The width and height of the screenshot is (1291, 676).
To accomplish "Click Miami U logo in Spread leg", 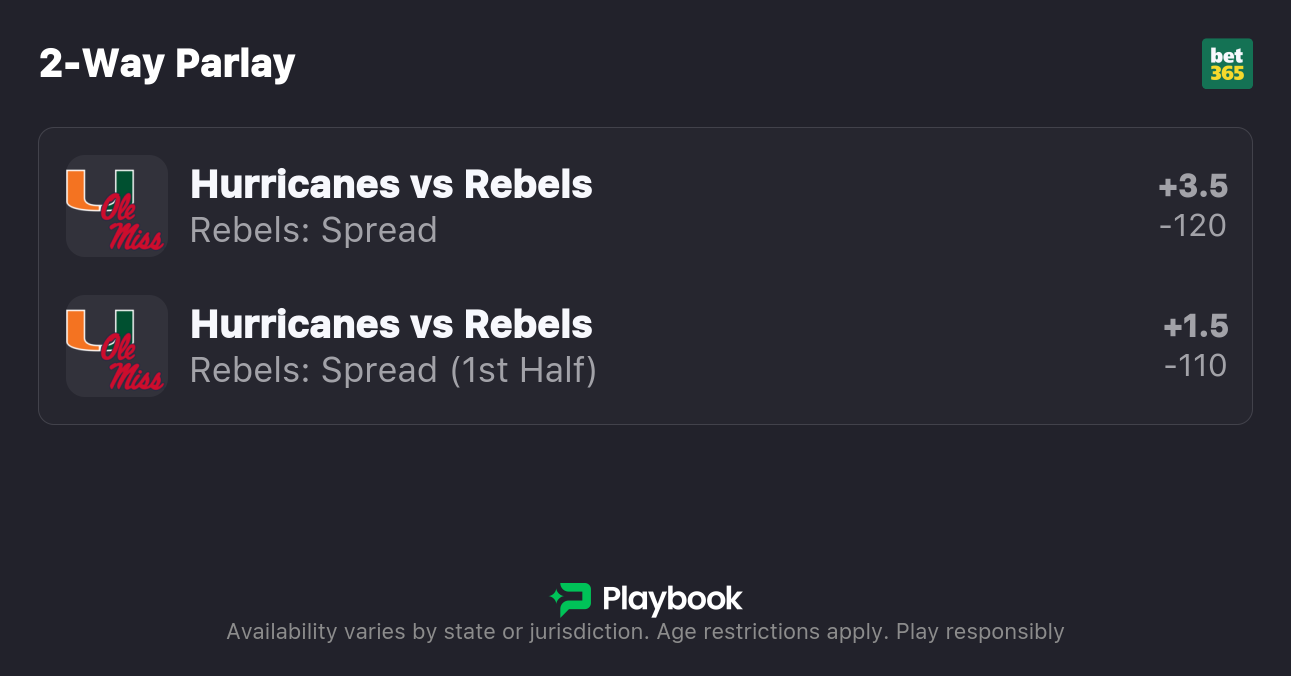I will pos(100,187).
